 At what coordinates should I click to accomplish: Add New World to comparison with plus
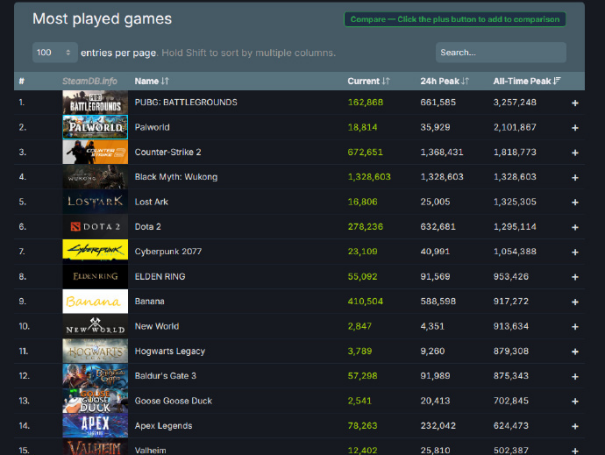575,327
